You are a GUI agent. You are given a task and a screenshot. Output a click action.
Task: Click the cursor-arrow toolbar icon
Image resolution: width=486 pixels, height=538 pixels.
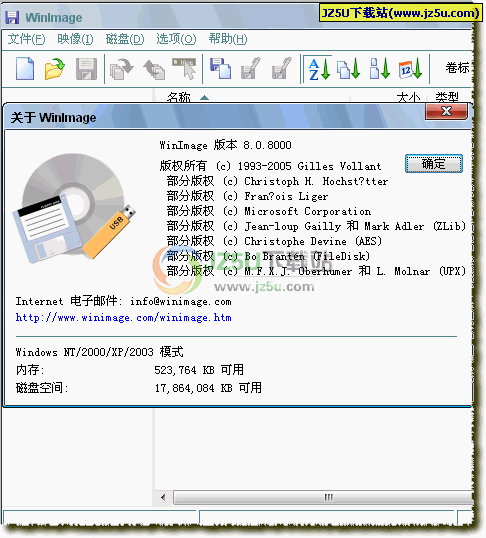(x=184, y=69)
